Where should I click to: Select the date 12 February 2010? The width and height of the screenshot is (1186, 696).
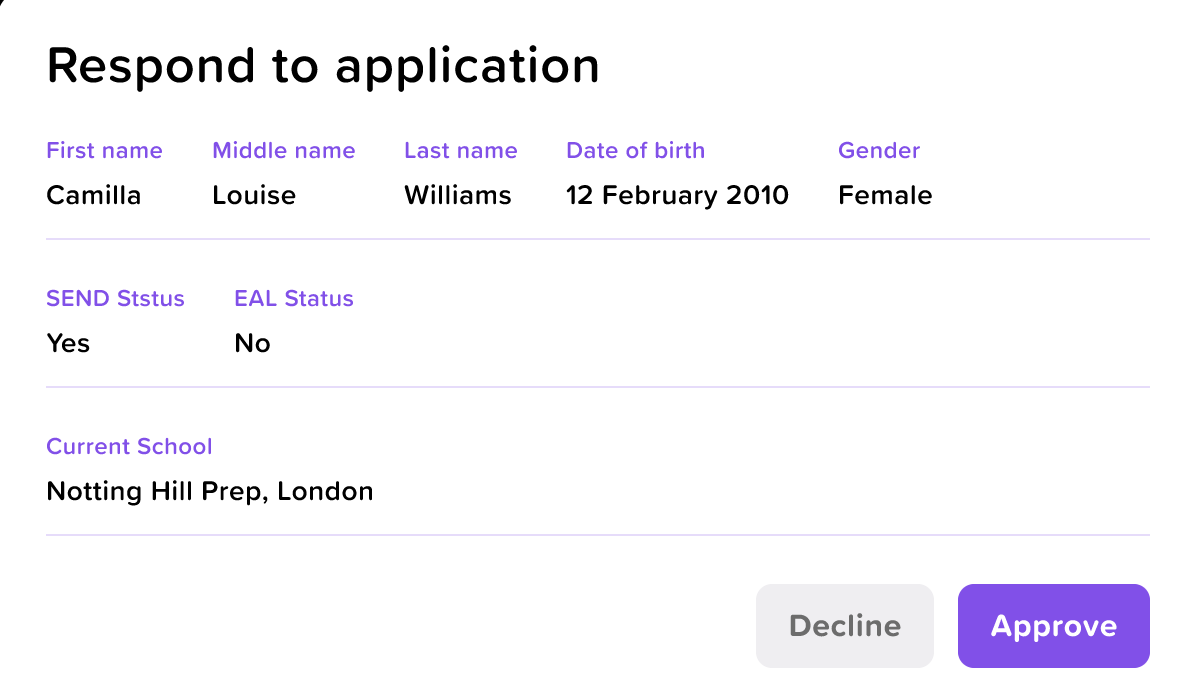click(x=677, y=195)
